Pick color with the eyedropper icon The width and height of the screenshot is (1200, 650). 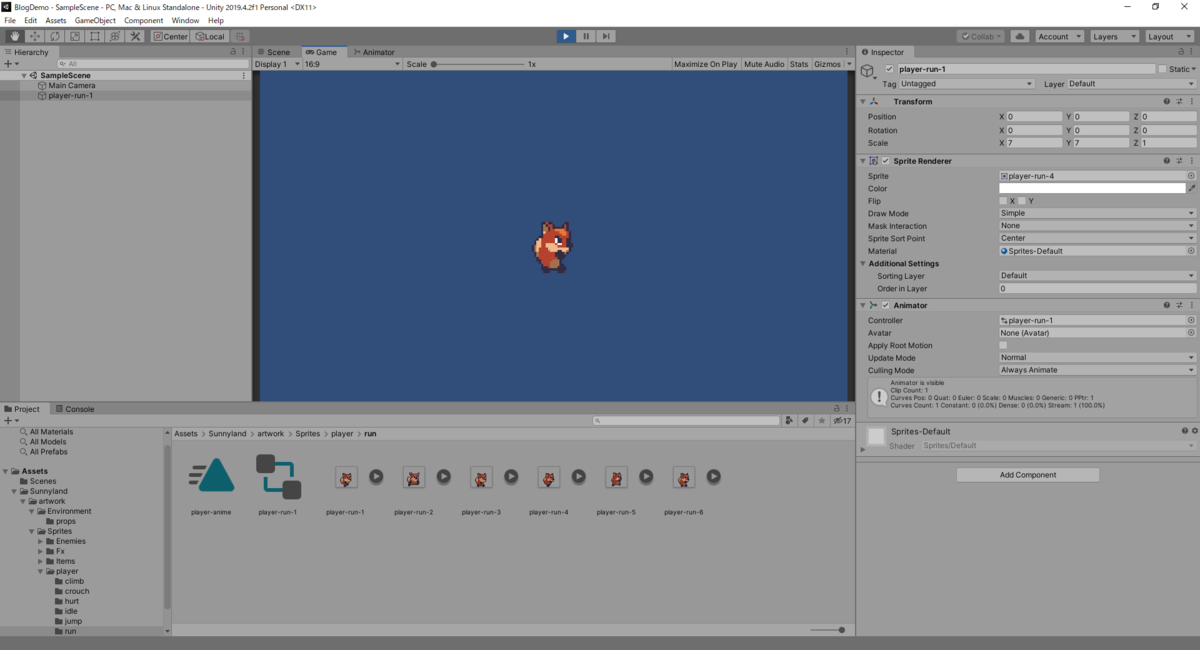point(1192,188)
